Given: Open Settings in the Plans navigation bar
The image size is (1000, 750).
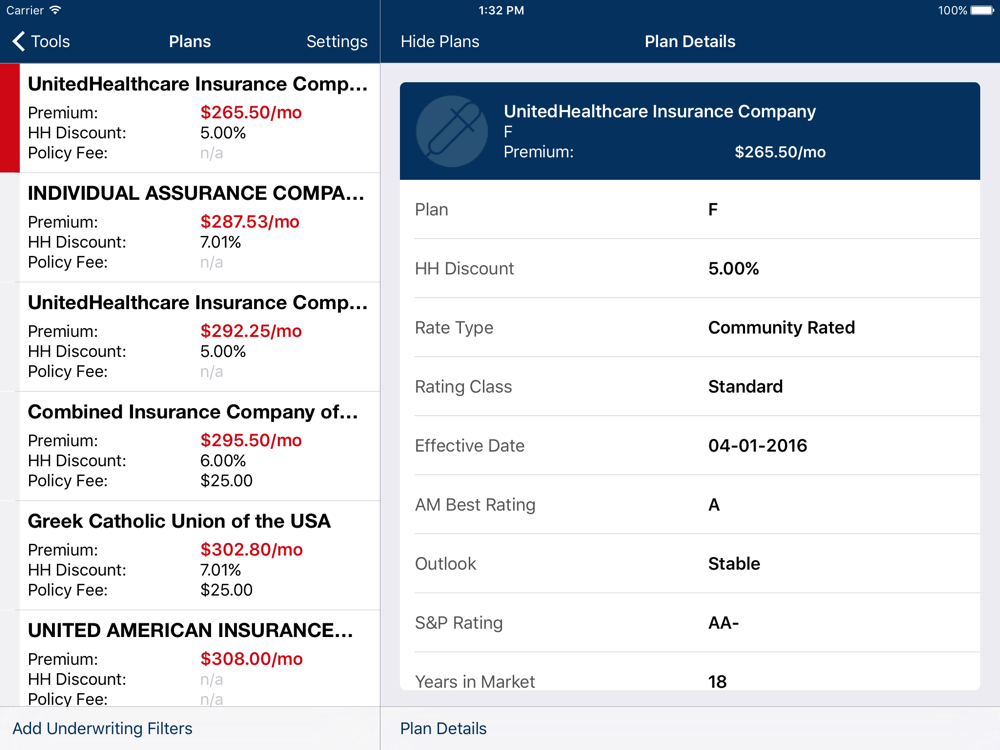Looking at the screenshot, I should 337,41.
